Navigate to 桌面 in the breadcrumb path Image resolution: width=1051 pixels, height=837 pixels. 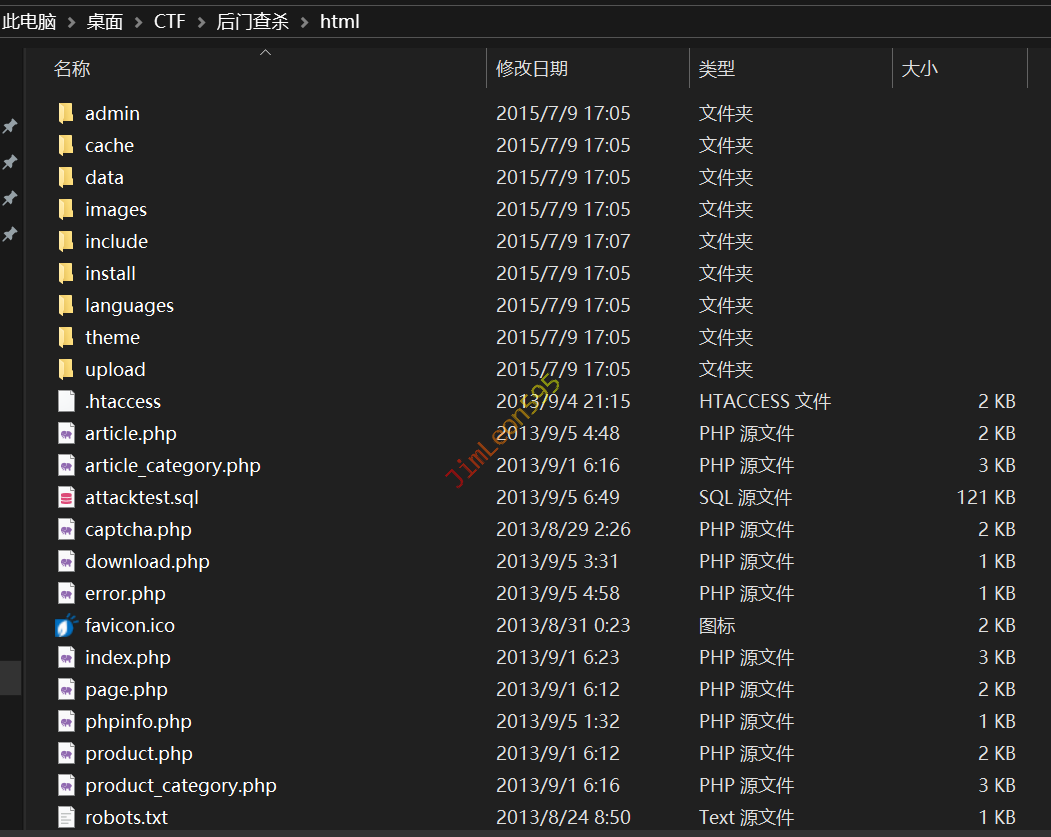[x=105, y=22]
